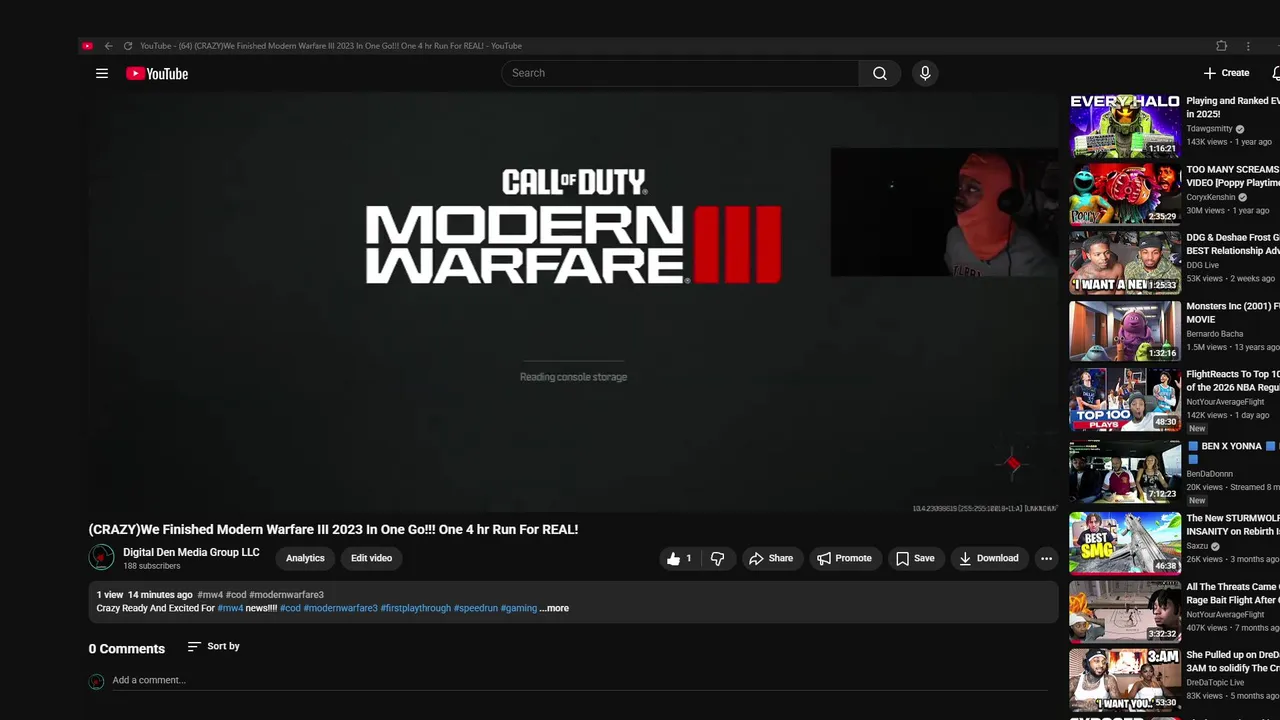The image size is (1280, 720).
Task: Open FlightReacts Top 100 Plays thumbnail
Action: tap(1125, 400)
